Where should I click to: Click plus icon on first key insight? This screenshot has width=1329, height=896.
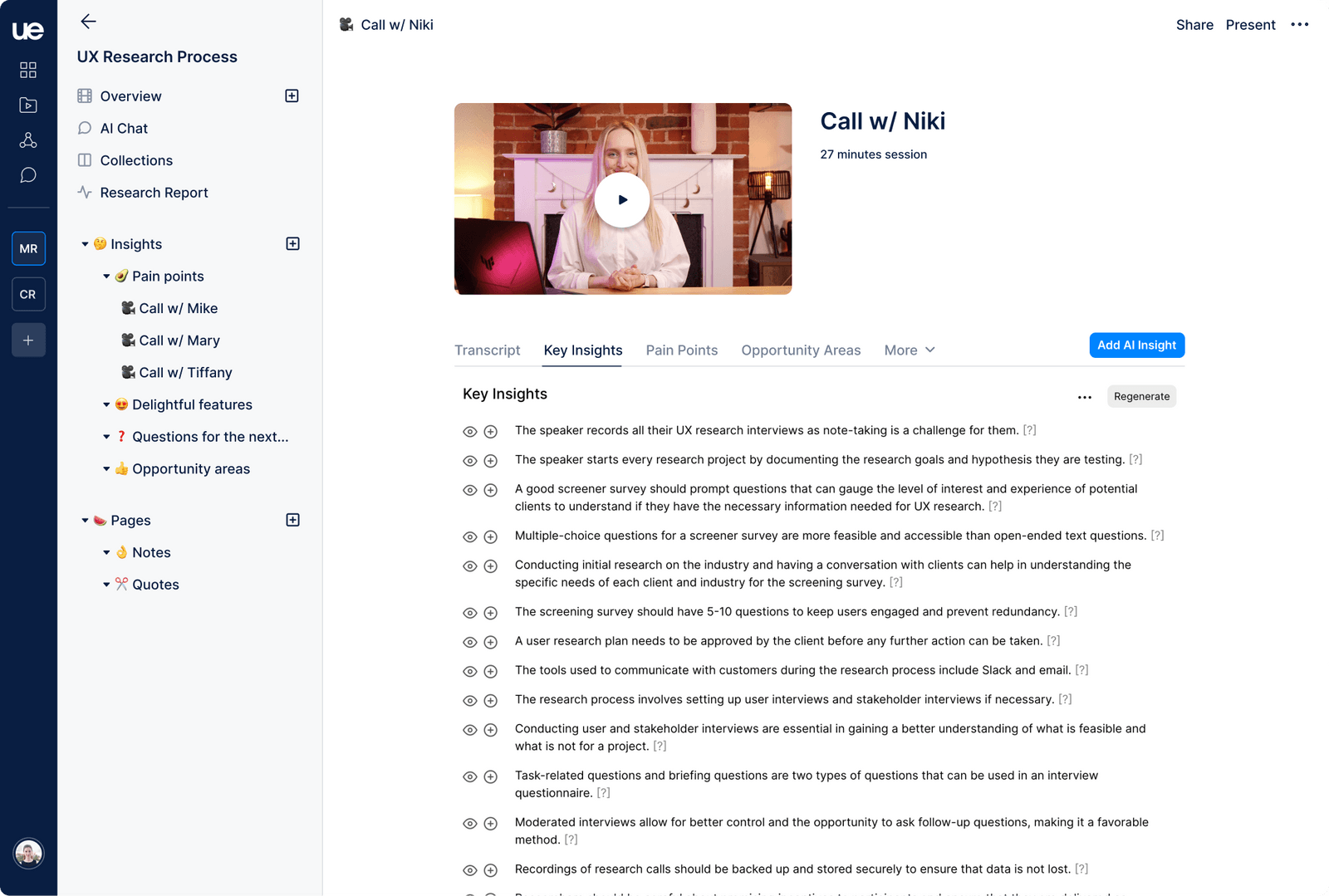pos(491,432)
